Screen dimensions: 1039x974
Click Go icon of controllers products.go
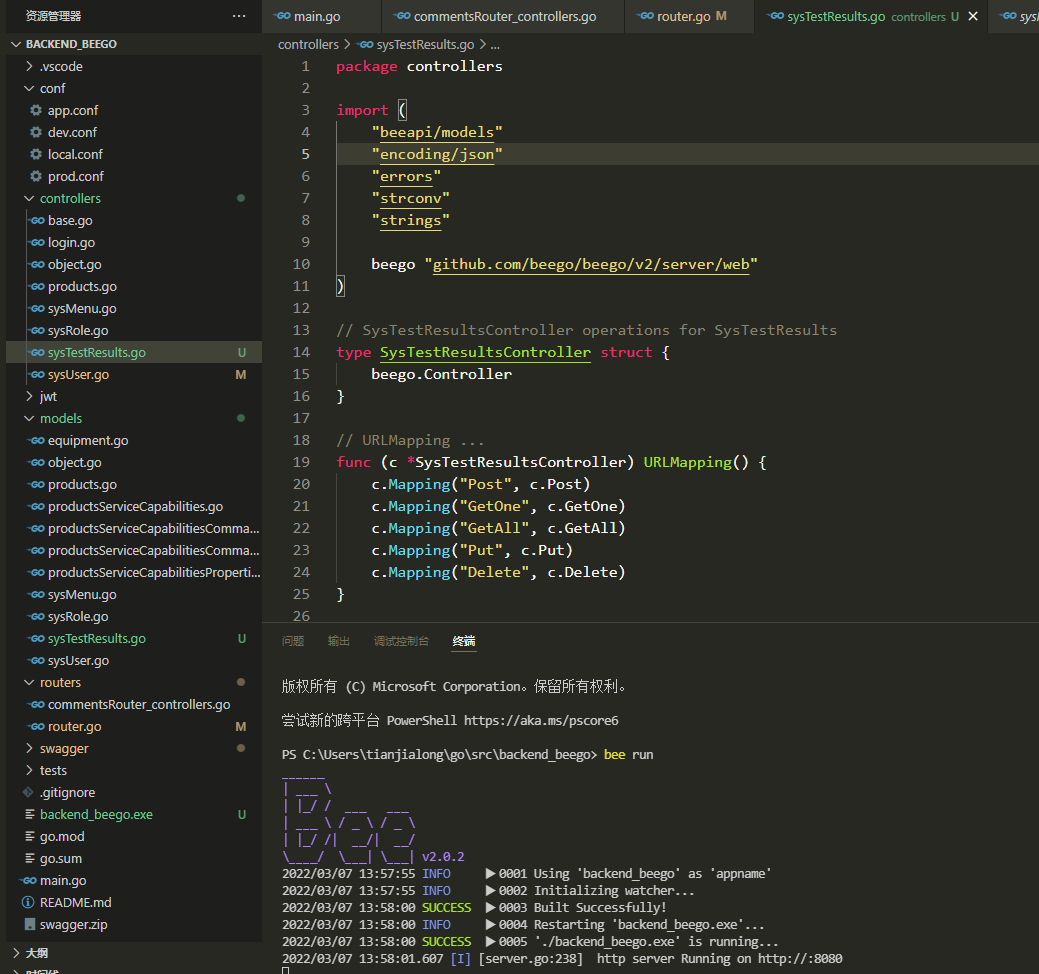pyautogui.click(x=37, y=286)
